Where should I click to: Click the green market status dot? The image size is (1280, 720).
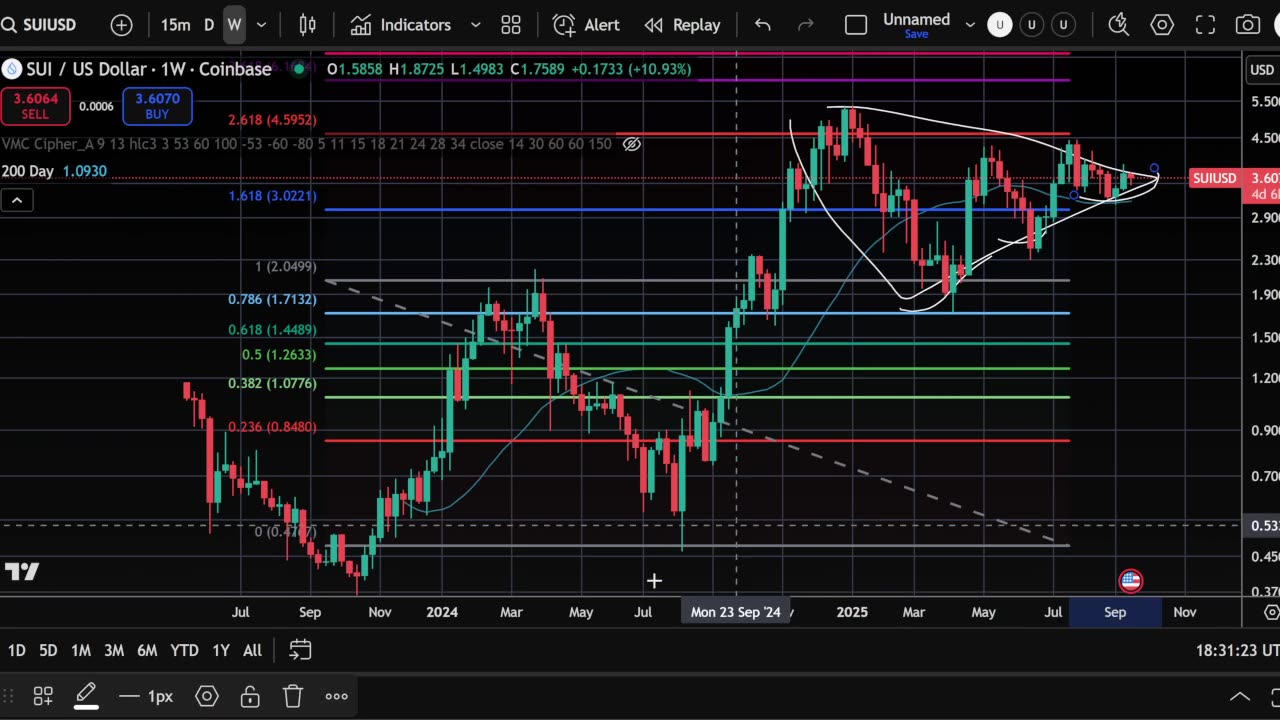click(x=298, y=69)
